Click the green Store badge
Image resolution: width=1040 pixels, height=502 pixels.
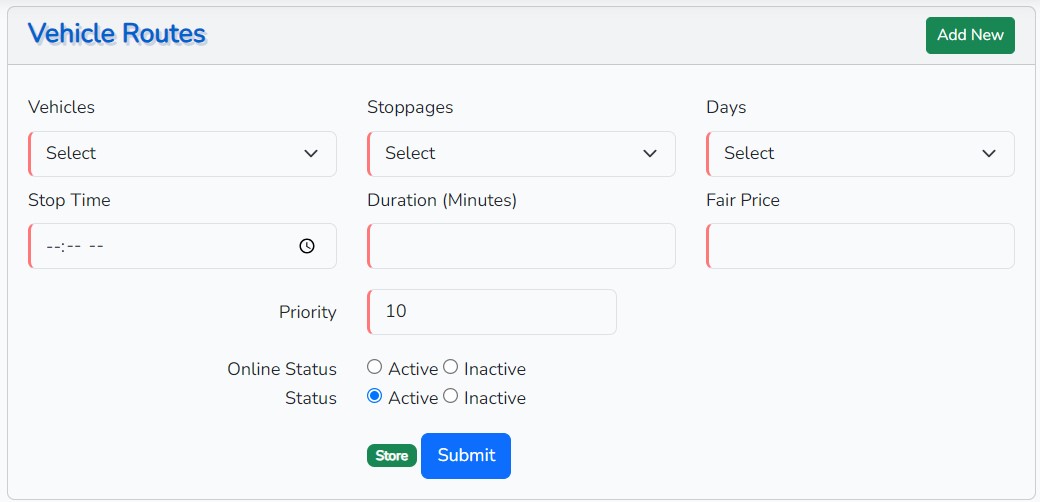[391, 456]
